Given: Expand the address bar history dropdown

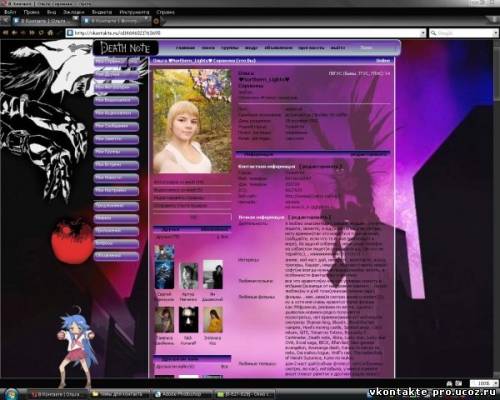Looking at the screenshot, I should click(x=423, y=33).
